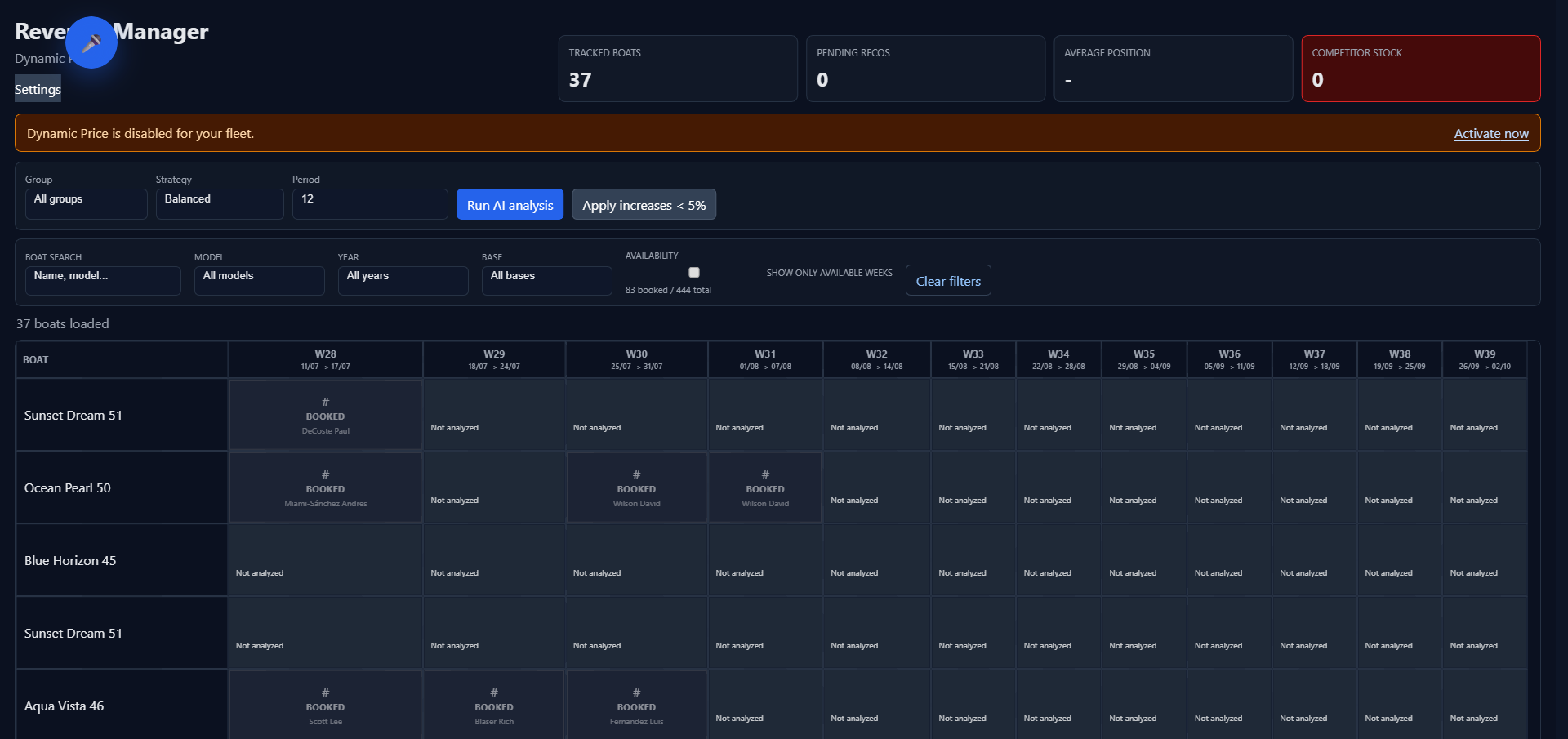Open Wilson David booking in W30
Screen dimensions: 1568x739
pos(636,487)
